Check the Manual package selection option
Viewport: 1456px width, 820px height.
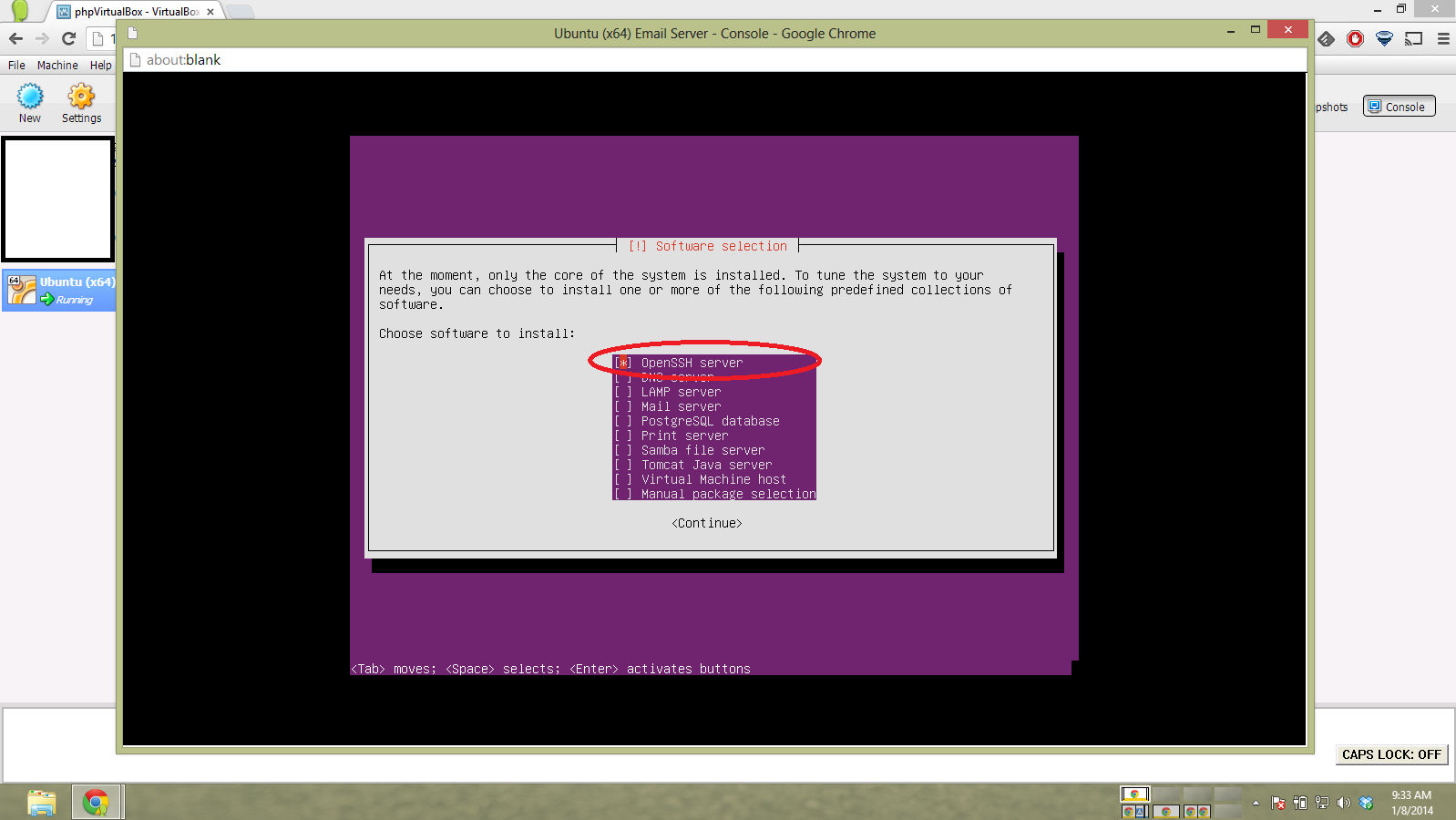pyautogui.click(x=623, y=494)
